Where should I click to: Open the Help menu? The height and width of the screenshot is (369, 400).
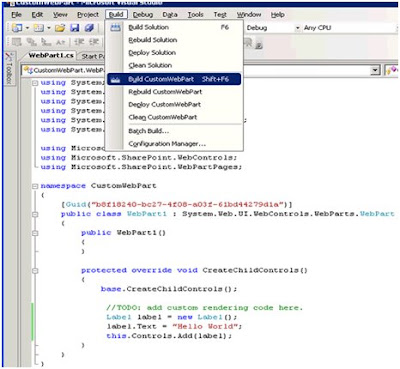(278, 15)
